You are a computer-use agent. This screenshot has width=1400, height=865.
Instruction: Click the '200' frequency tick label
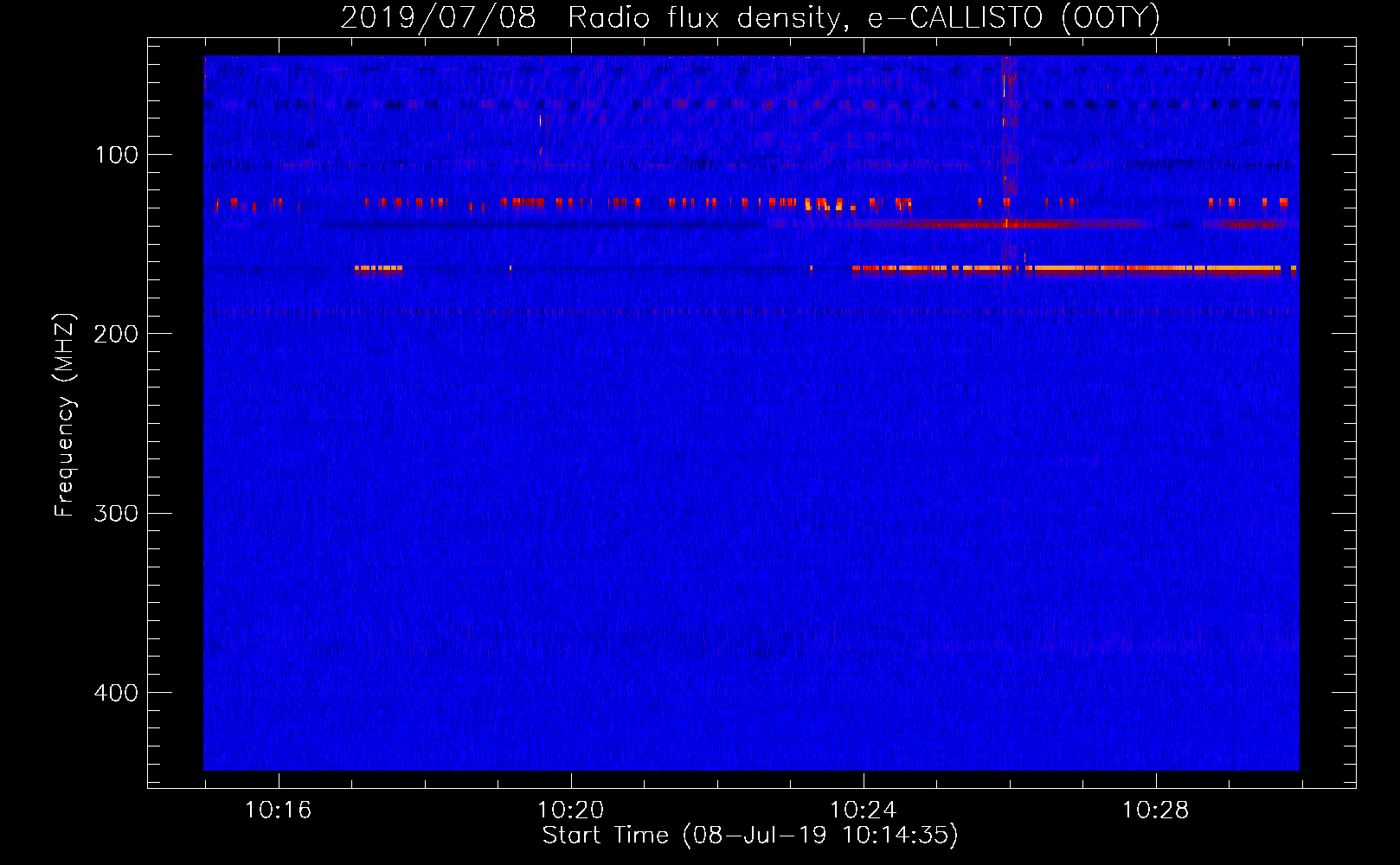116,334
